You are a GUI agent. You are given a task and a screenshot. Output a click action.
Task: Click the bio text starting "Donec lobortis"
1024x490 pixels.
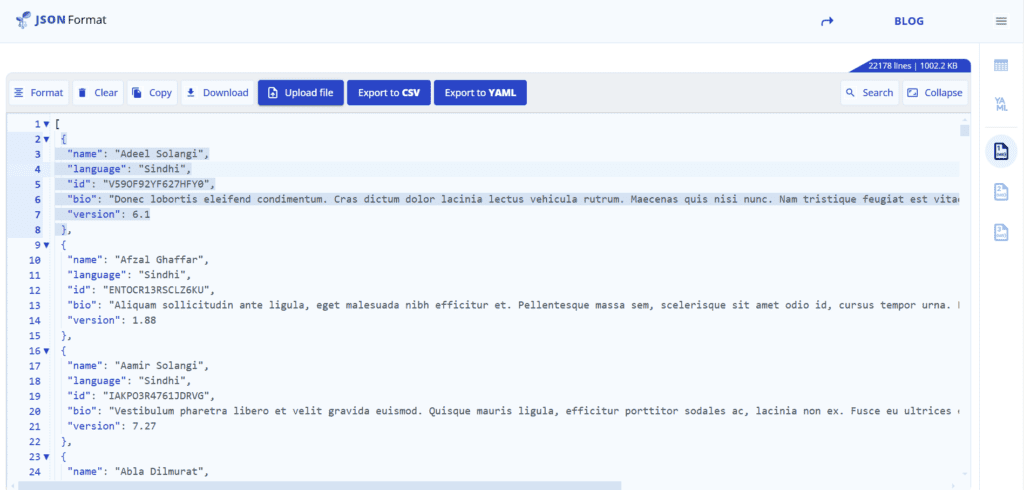(534, 199)
